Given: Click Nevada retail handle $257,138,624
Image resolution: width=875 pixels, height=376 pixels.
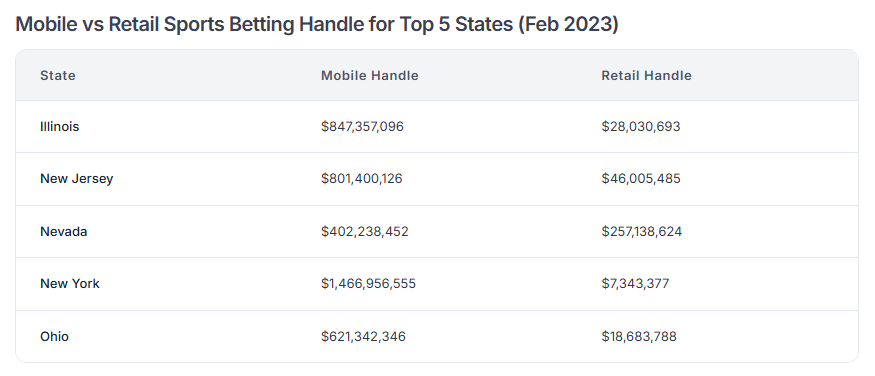Looking at the screenshot, I should point(642,232).
